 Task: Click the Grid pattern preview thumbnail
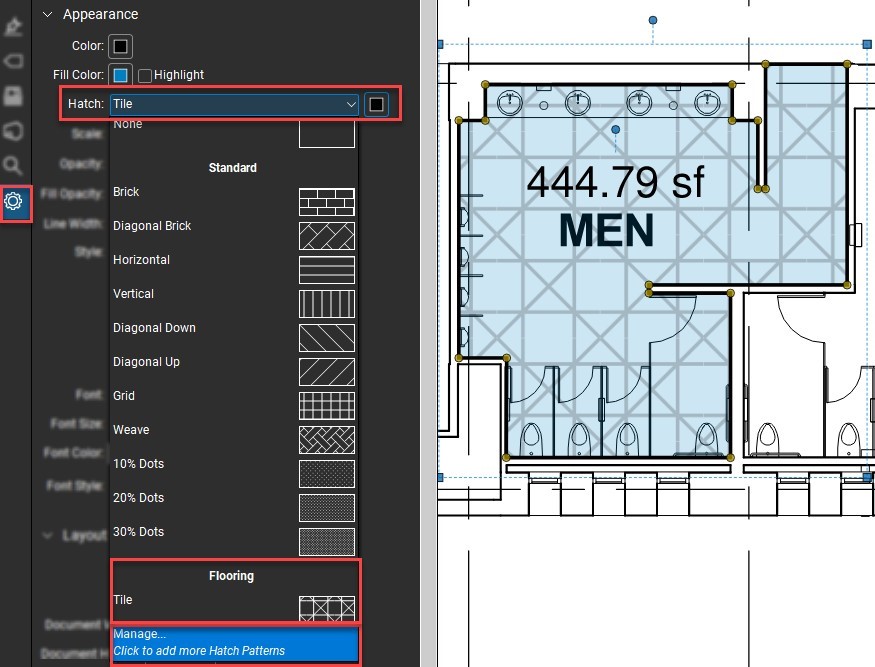pyautogui.click(x=327, y=406)
